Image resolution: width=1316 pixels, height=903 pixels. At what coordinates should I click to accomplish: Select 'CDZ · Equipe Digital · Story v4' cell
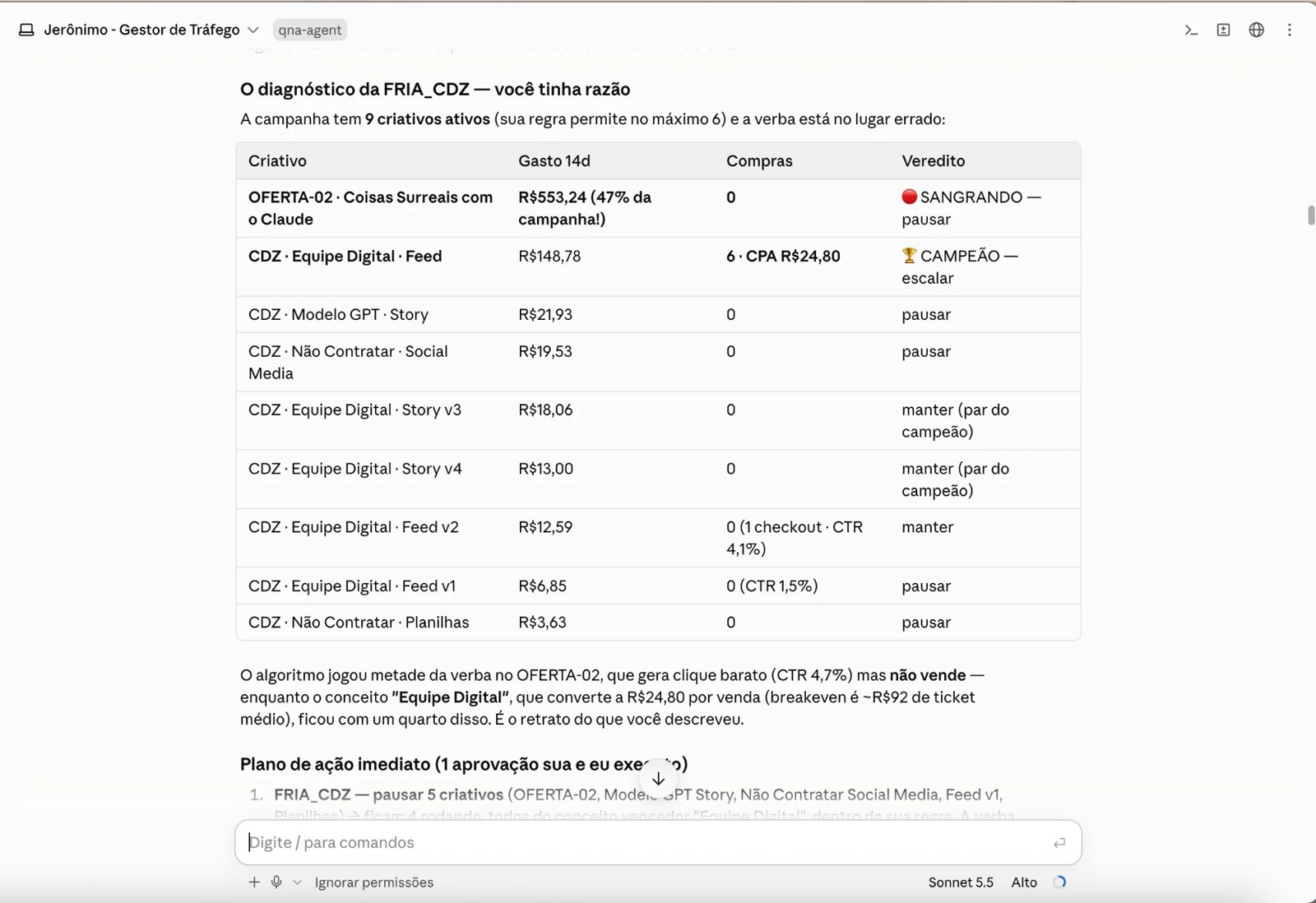pos(355,469)
